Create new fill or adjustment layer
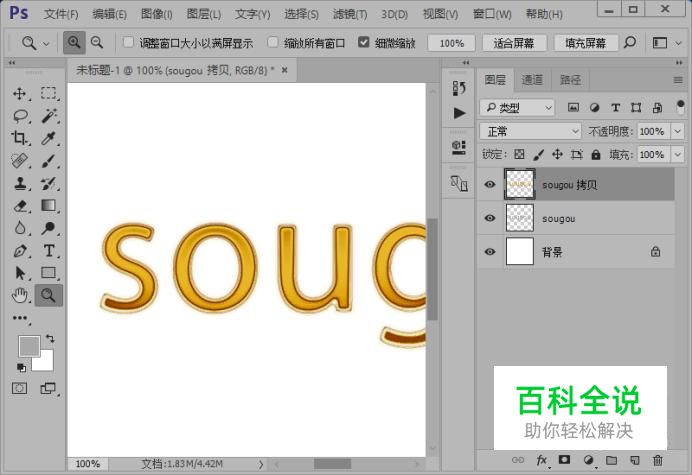The width and height of the screenshot is (692, 475). (x=588, y=460)
